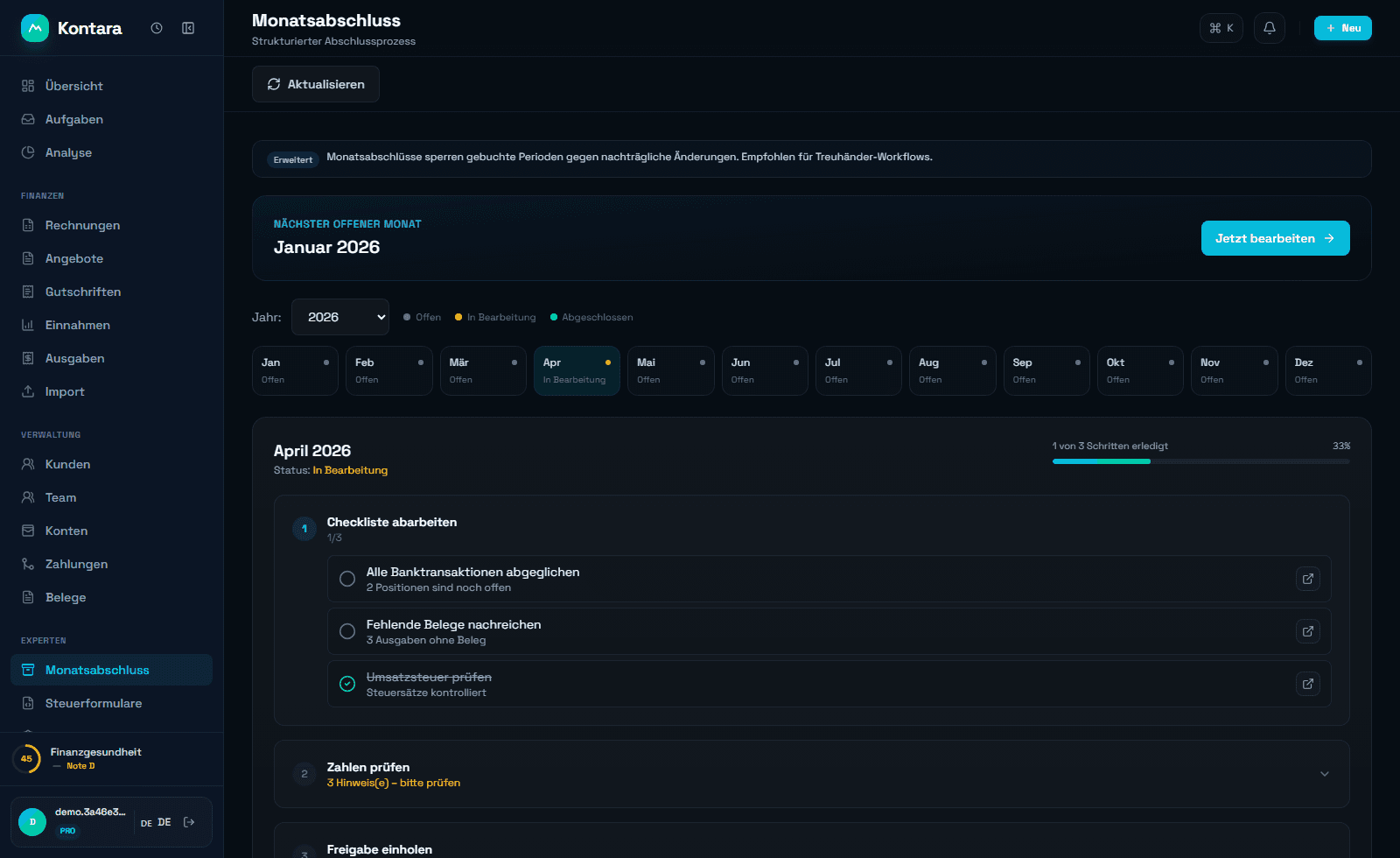Viewport: 1400px width, 858px height.
Task: Click the Analyse pie chart icon
Action: [28, 152]
